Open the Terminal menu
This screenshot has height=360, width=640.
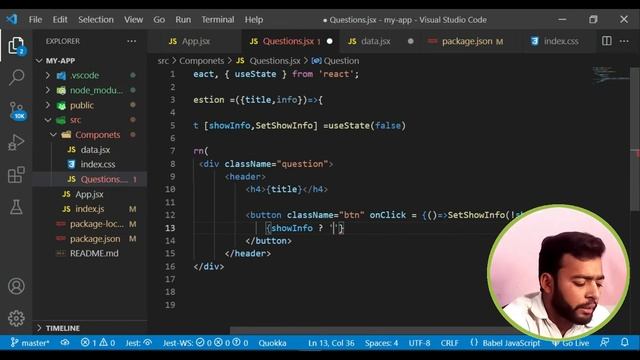[218, 20]
